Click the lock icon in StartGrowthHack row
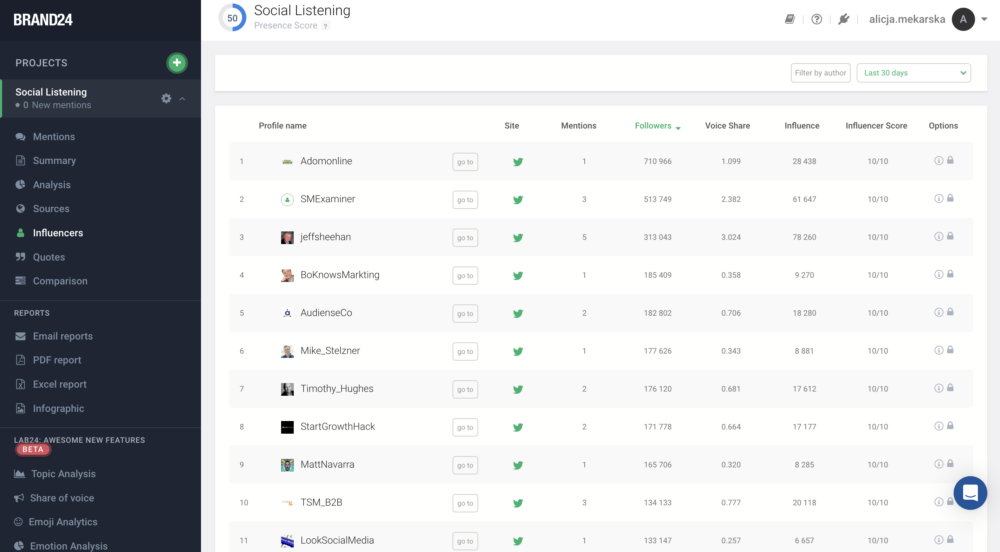Screen dimensions: 1000x552 [x=950, y=426]
